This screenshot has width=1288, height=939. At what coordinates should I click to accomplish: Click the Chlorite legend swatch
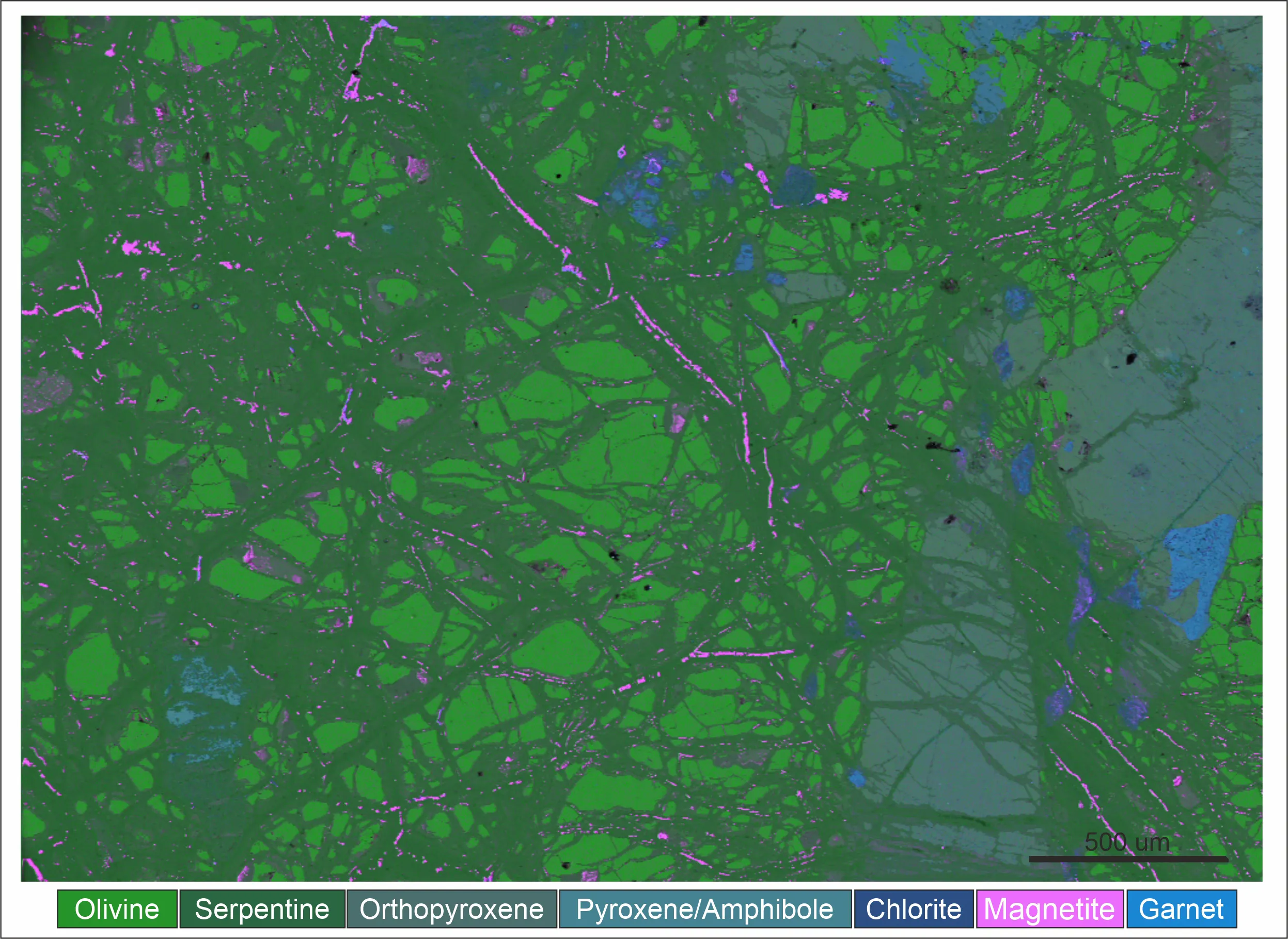click(x=914, y=909)
